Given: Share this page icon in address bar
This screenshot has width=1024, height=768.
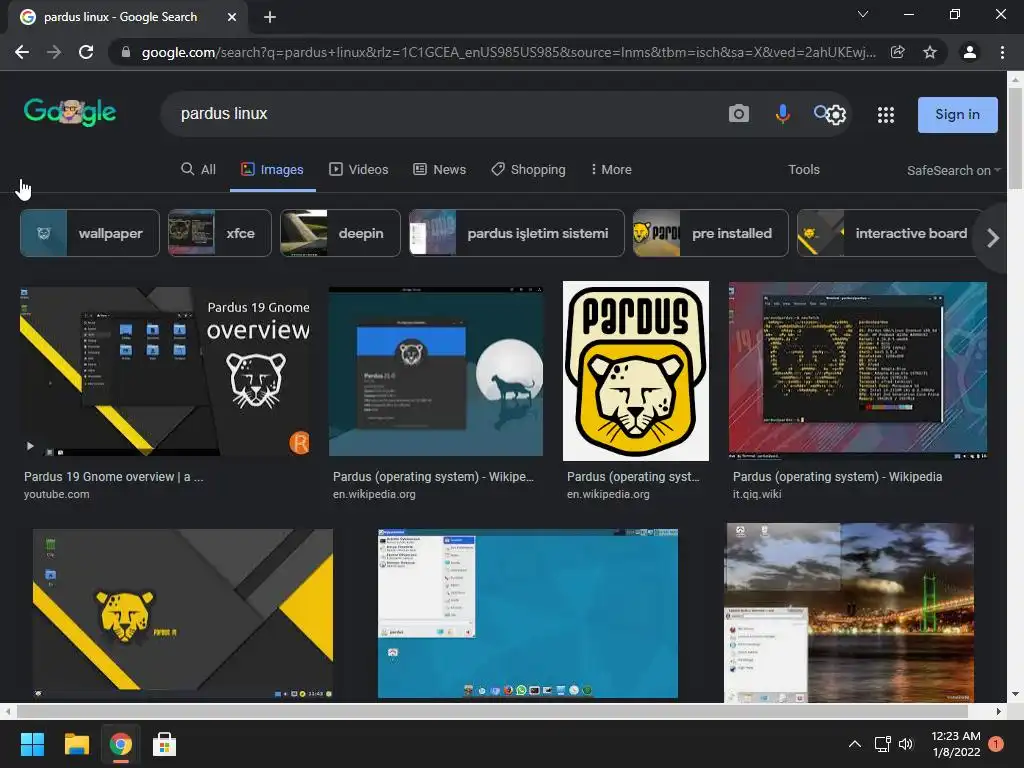Looking at the screenshot, I should tap(897, 52).
